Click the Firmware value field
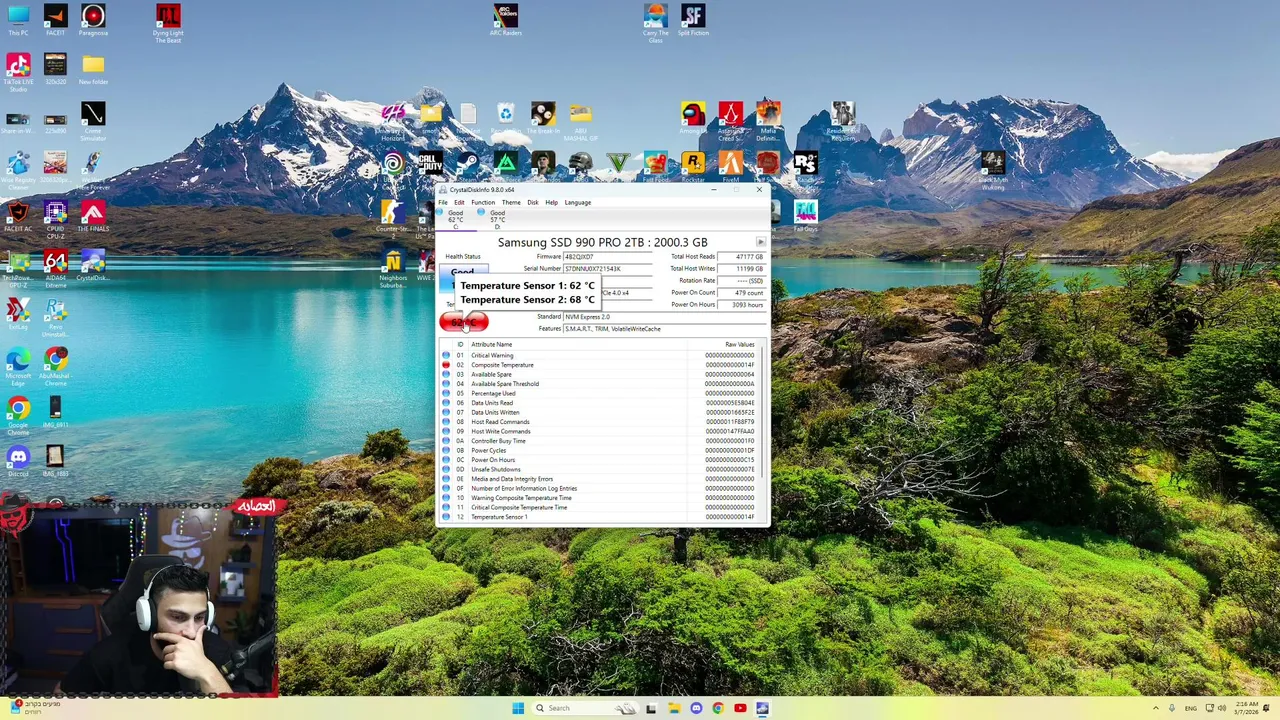The height and width of the screenshot is (720, 1280). coord(609,257)
